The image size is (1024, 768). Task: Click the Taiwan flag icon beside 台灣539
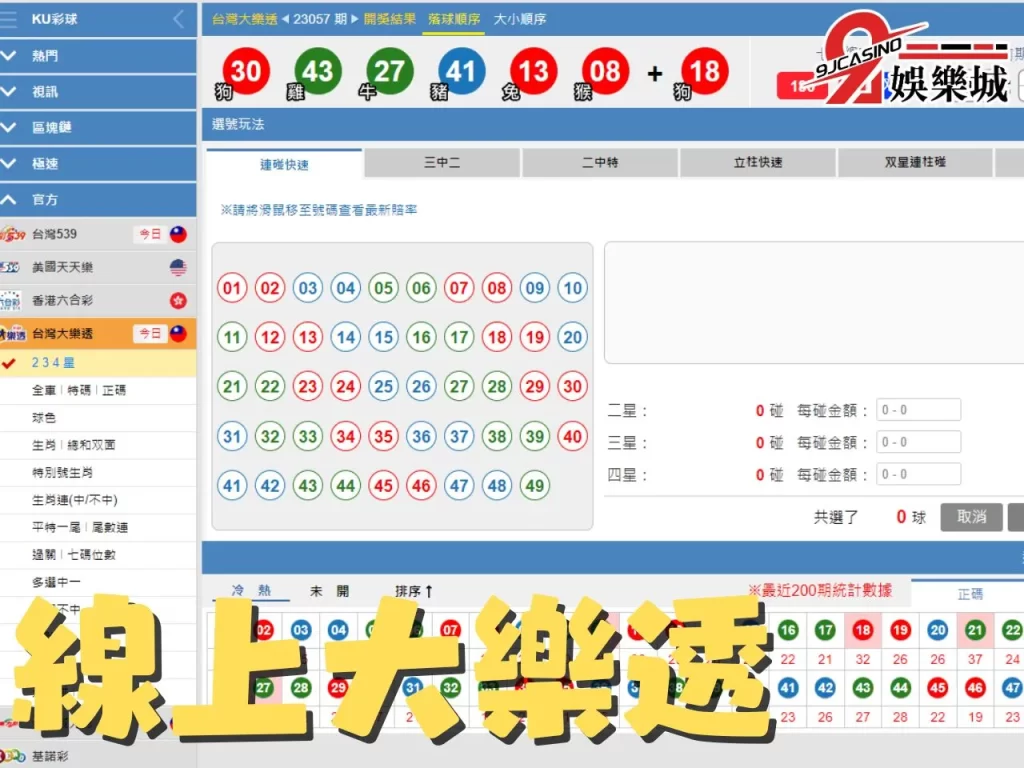point(178,234)
